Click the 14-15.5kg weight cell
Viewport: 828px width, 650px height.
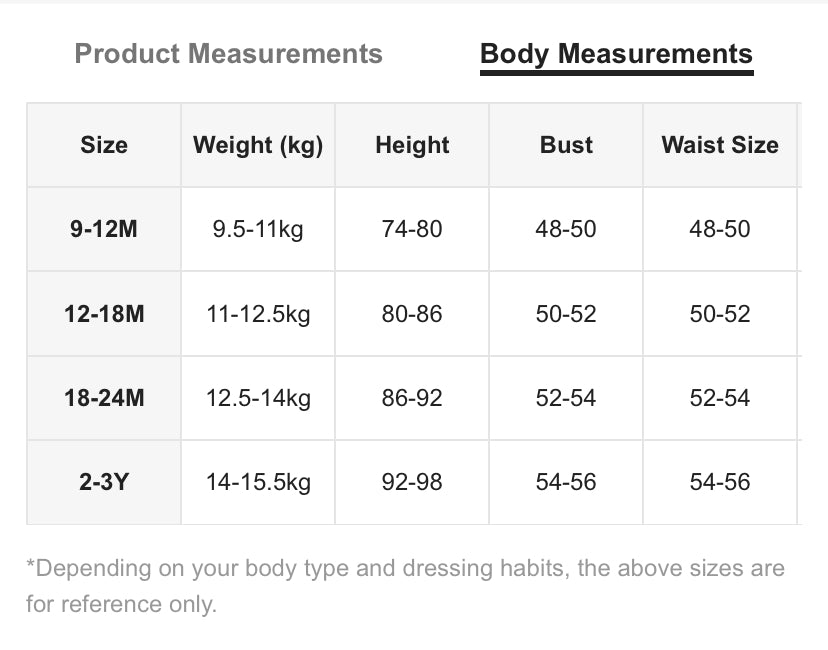pyautogui.click(x=258, y=482)
